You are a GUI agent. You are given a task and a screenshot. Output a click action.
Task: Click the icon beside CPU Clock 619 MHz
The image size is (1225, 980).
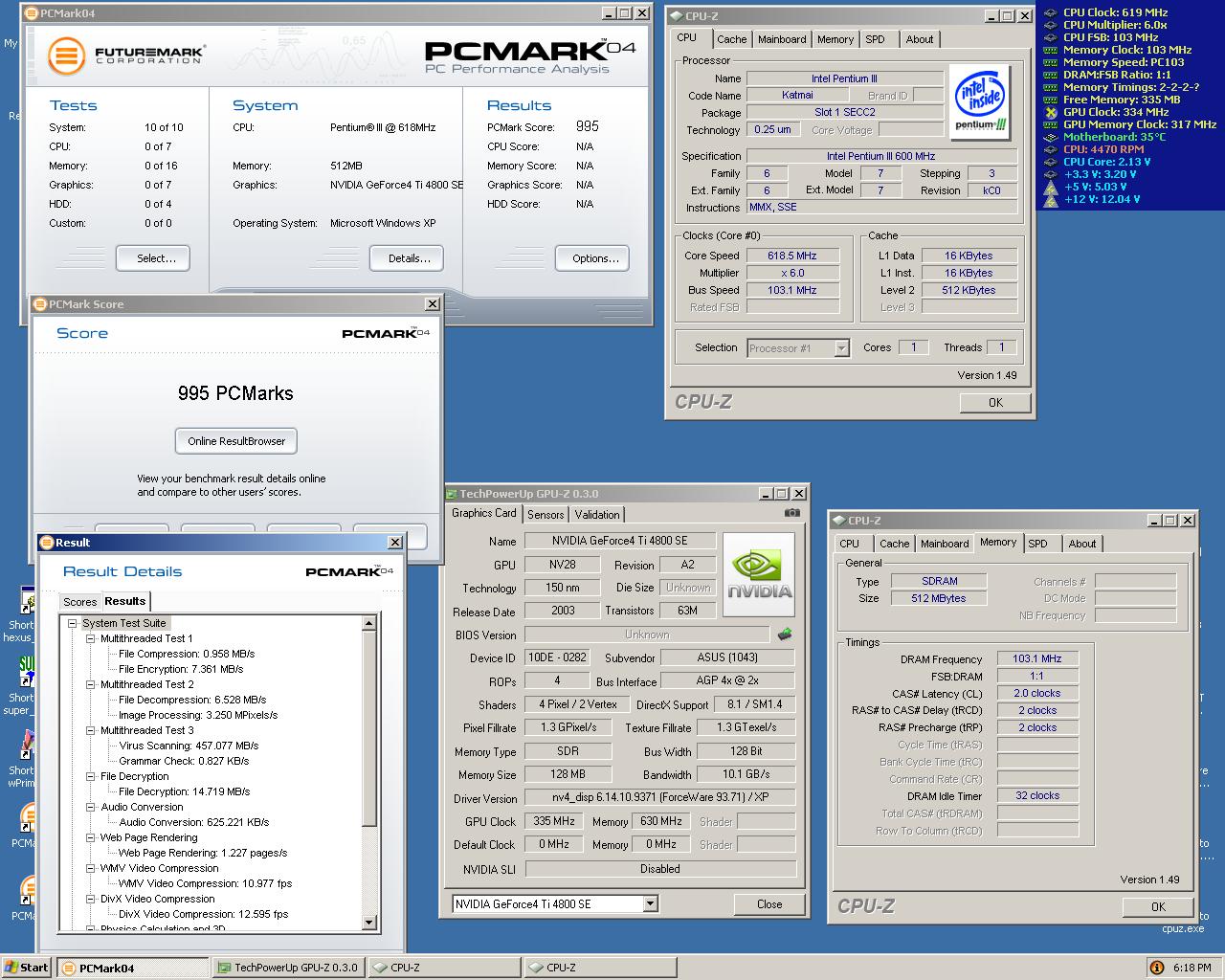(1051, 12)
